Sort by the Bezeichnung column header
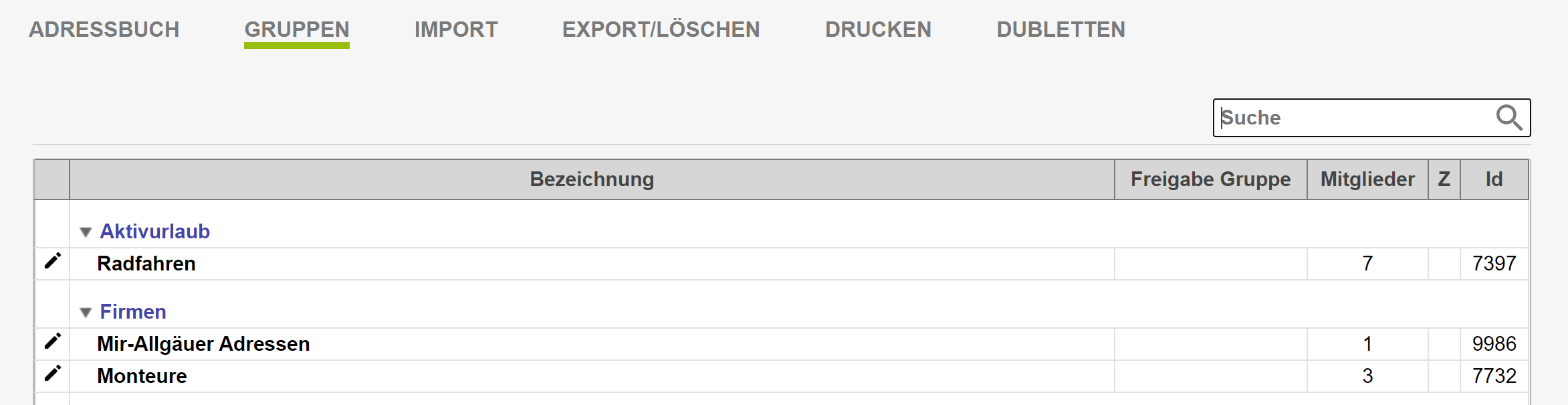This screenshot has width=1568, height=405. point(592,179)
